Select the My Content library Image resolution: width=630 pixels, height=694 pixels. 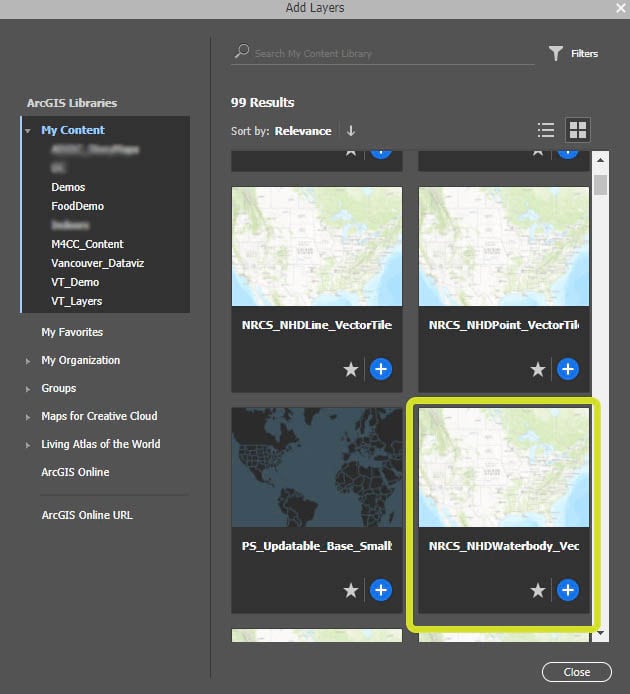pyautogui.click(x=73, y=130)
